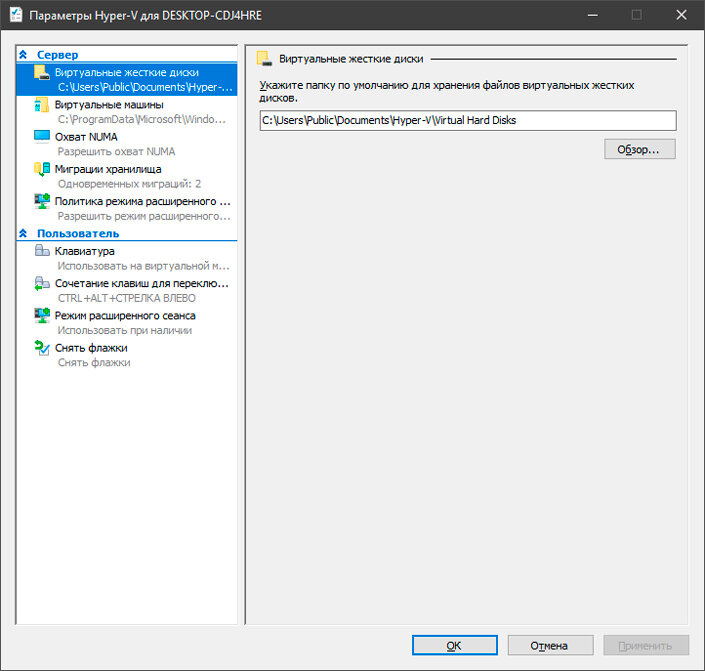This screenshot has width=705, height=671.
Task: Click the Виртуальные машины folder icon
Action: (42, 105)
